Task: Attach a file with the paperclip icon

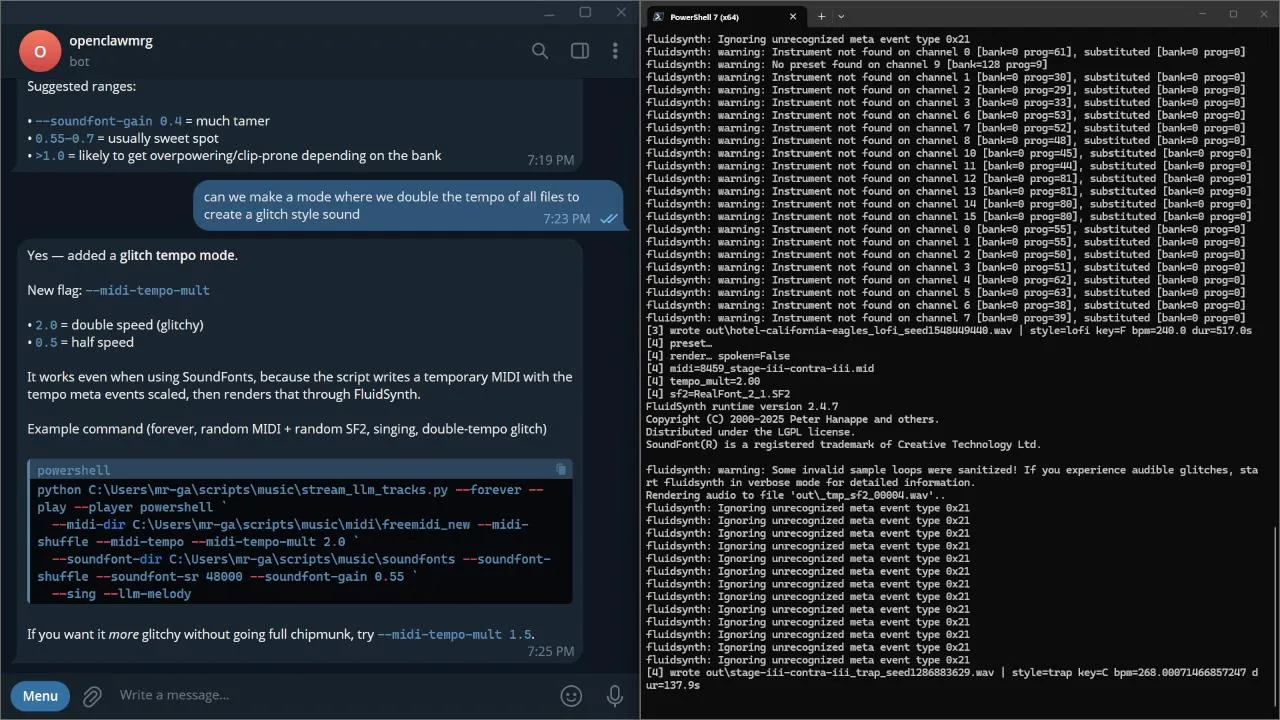Action: pos(92,696)
